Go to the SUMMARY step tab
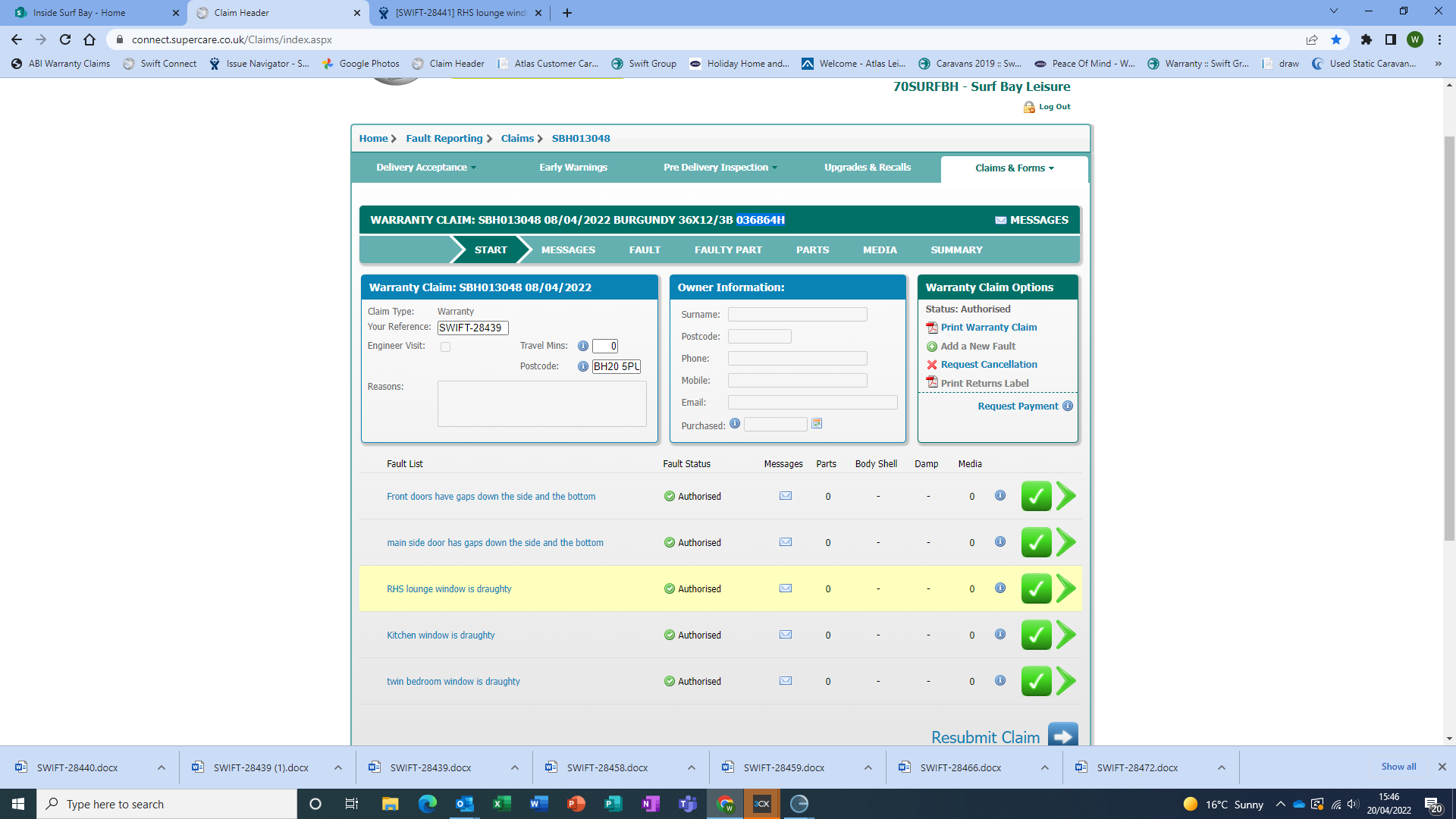The height and width of the screenshot is (819, 1456). point(956,249)
